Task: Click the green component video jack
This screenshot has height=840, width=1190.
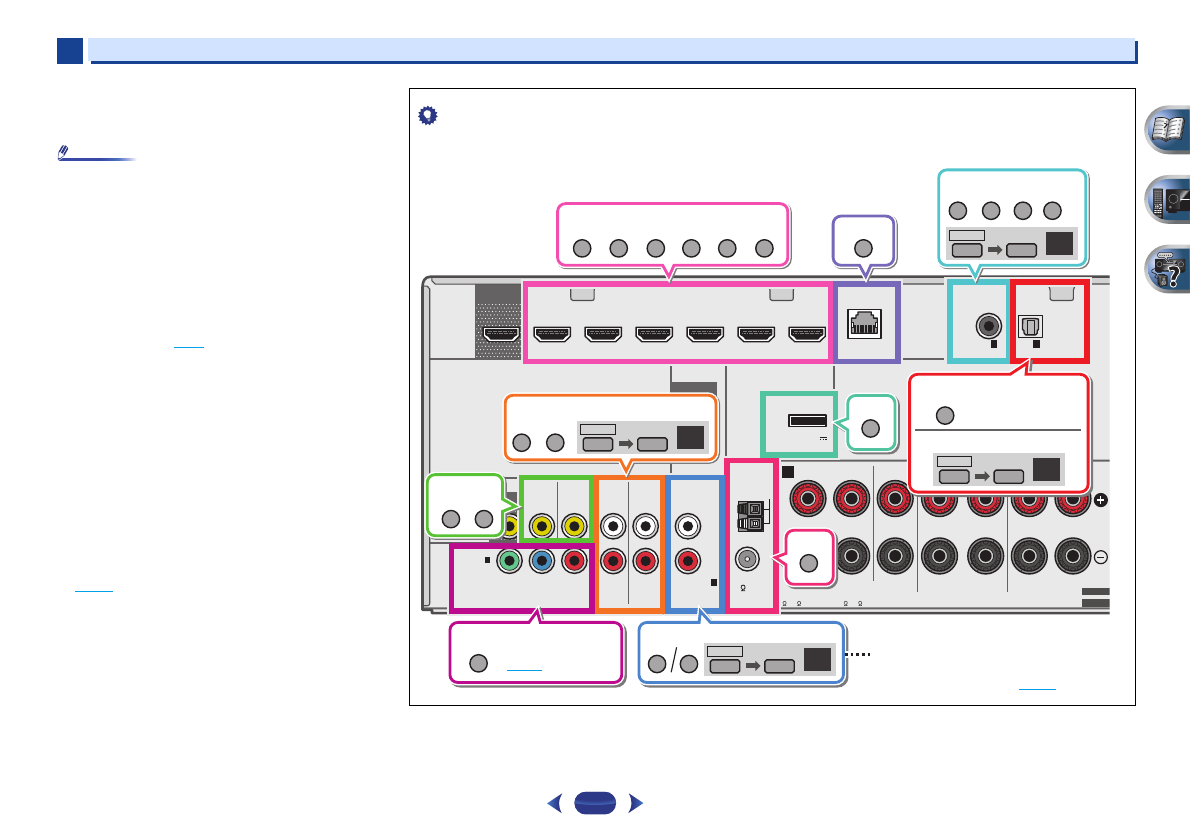Action: point(510,560)
